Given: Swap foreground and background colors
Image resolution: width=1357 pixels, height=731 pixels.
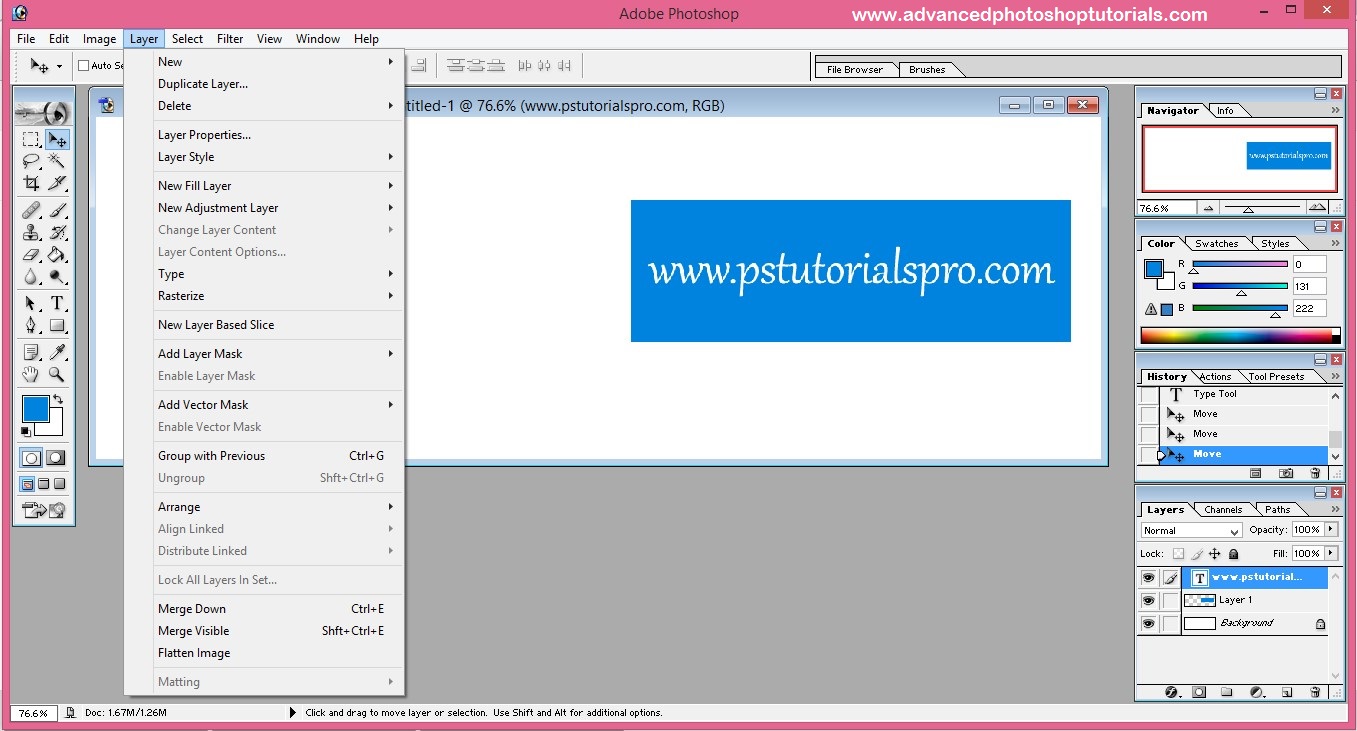Looking at the screenshot, I should click(59, 399).
